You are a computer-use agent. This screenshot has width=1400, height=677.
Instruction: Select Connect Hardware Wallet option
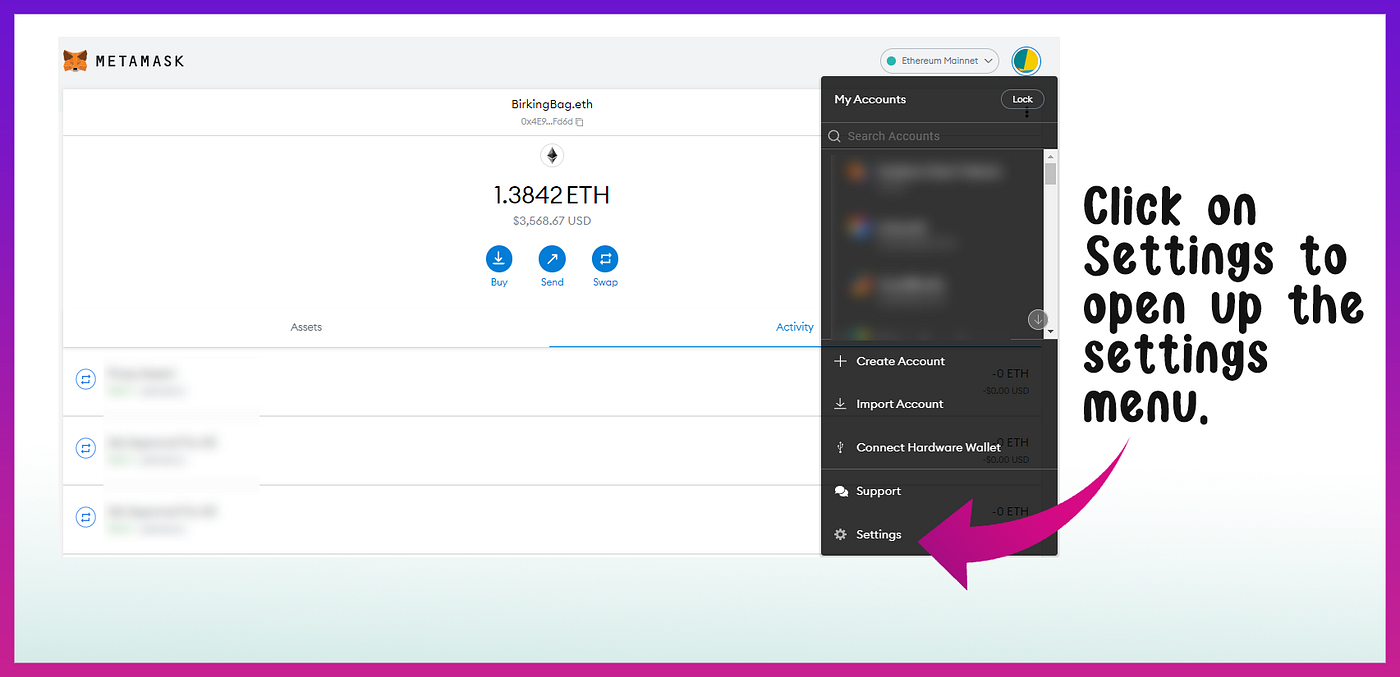click(x=938, y=447)
